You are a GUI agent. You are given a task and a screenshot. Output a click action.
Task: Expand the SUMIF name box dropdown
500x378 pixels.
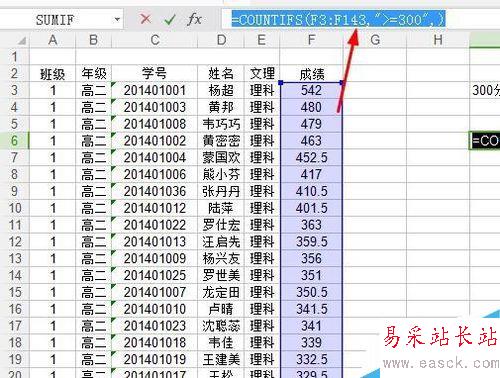[117, 20]
